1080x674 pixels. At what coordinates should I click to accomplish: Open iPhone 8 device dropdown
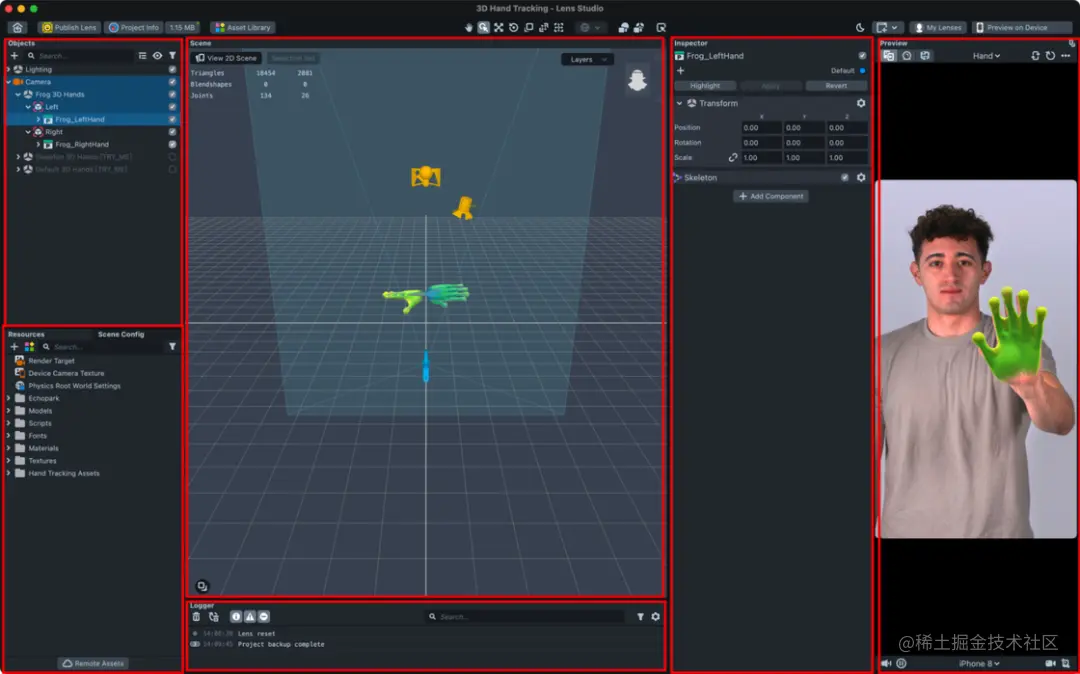pos(979,664)
